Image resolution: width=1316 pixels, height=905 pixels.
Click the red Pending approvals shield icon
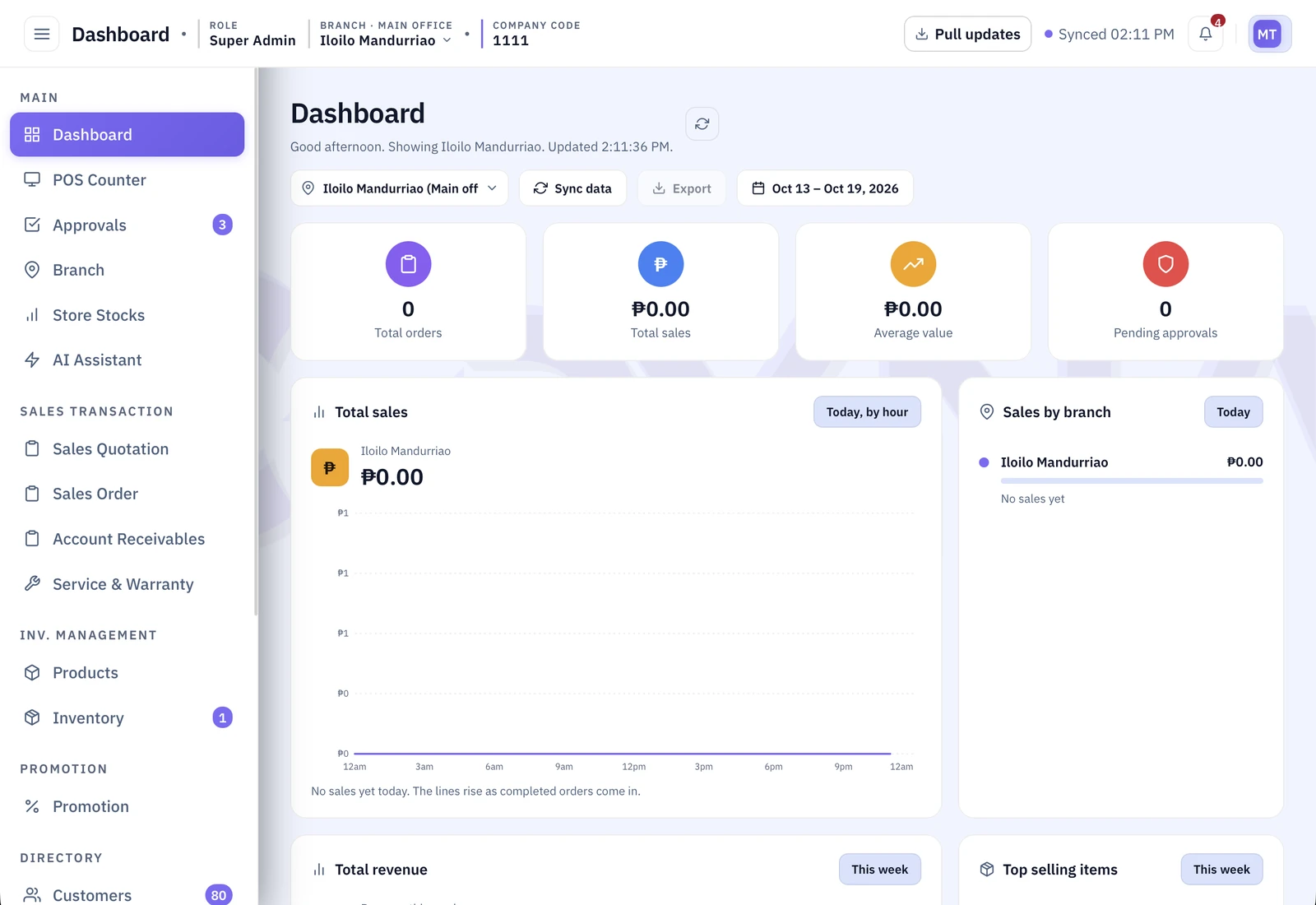click(1165, 264)
